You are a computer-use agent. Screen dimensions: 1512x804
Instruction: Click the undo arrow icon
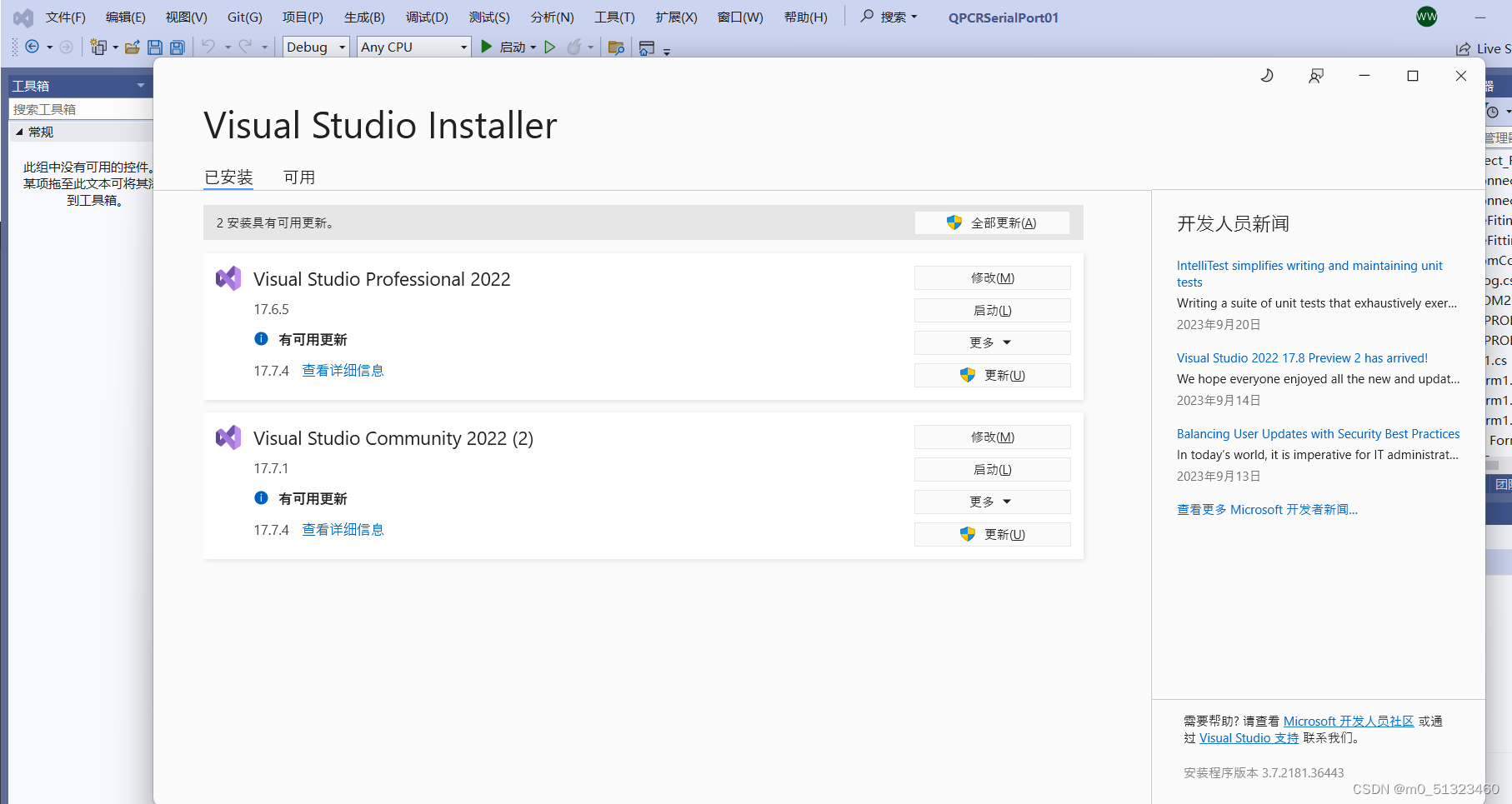(x=208, y=47)
